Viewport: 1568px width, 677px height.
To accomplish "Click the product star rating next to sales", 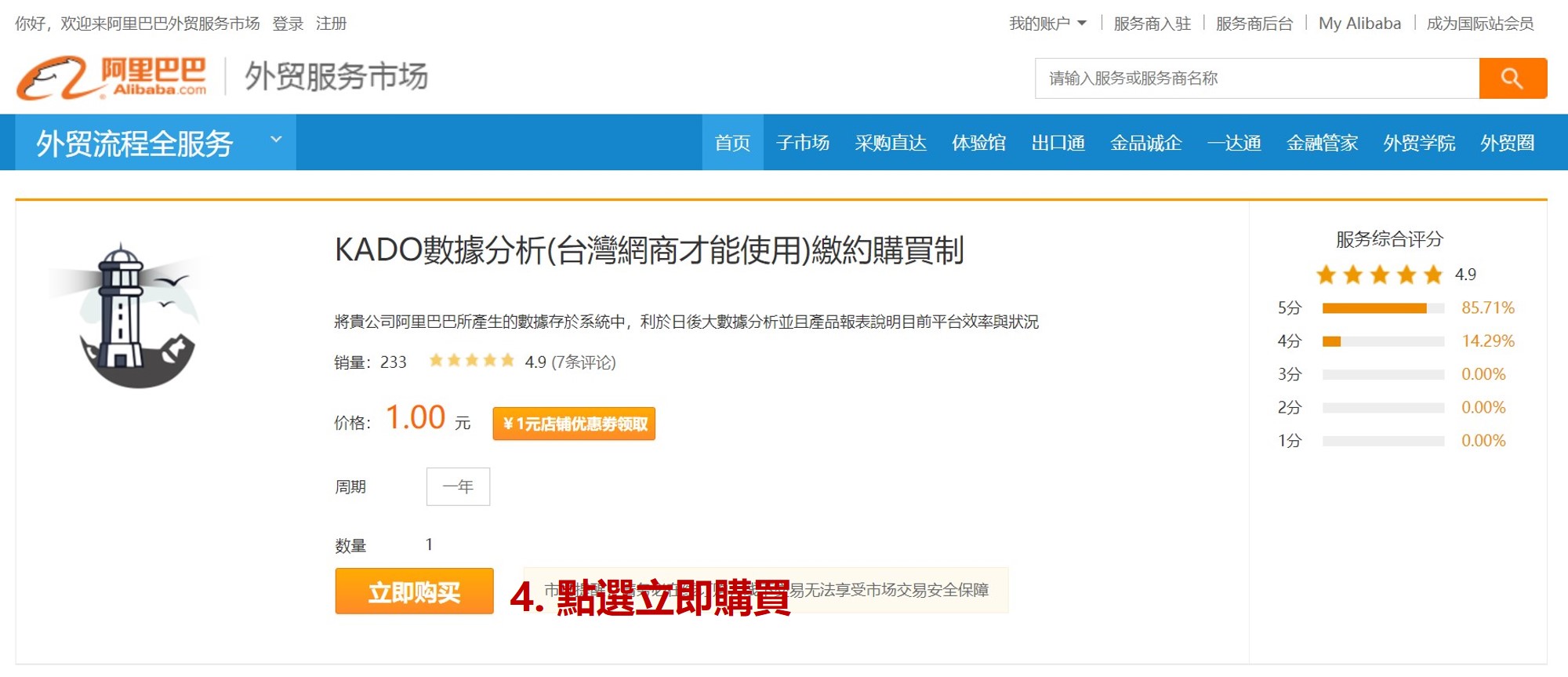I will click(471, 361).
